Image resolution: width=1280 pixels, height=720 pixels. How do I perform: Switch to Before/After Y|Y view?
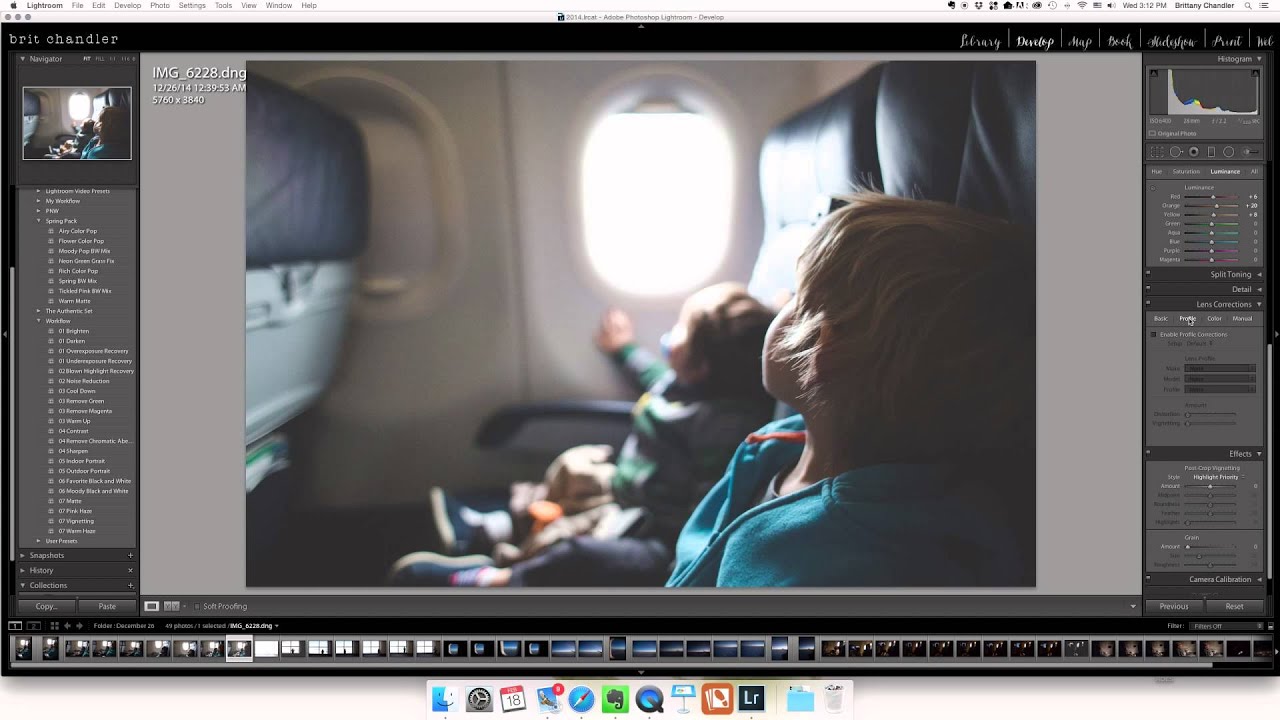click(x=171, y=606)
